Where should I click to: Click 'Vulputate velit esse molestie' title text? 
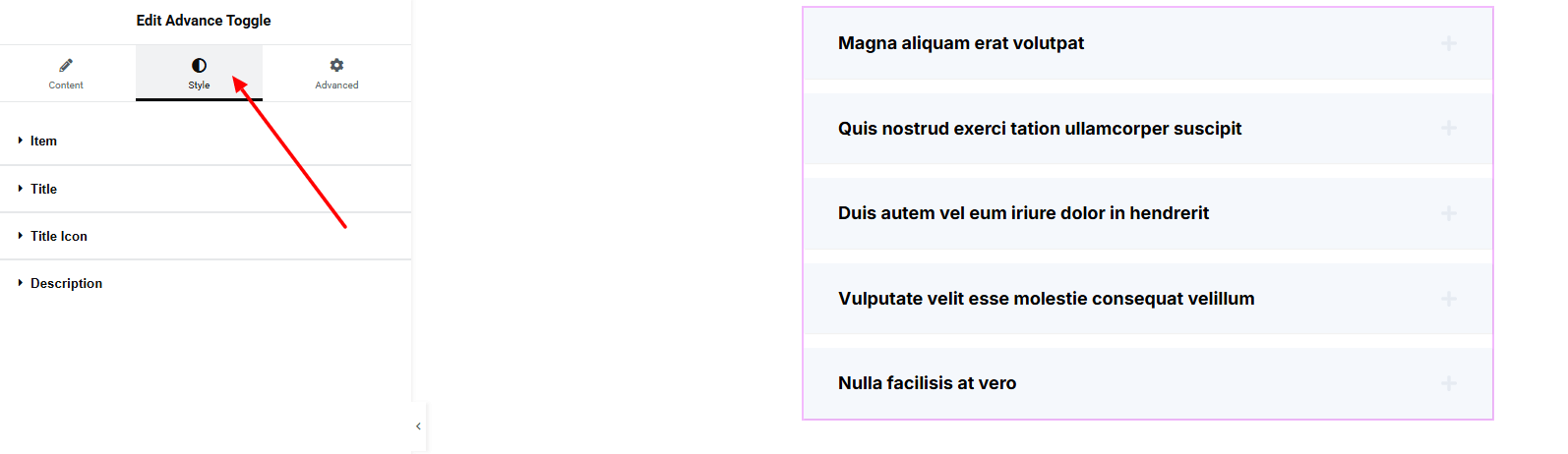(1046, 299)
